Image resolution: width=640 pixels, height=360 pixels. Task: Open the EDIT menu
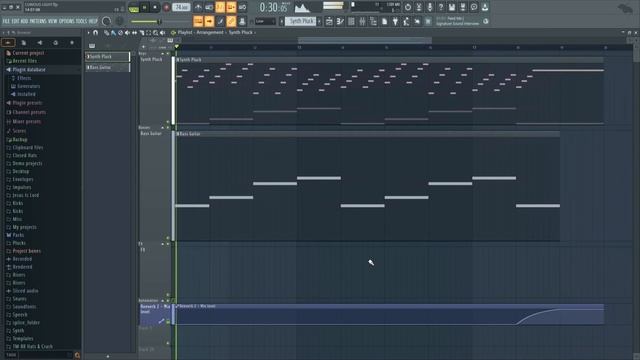point(15,21)
